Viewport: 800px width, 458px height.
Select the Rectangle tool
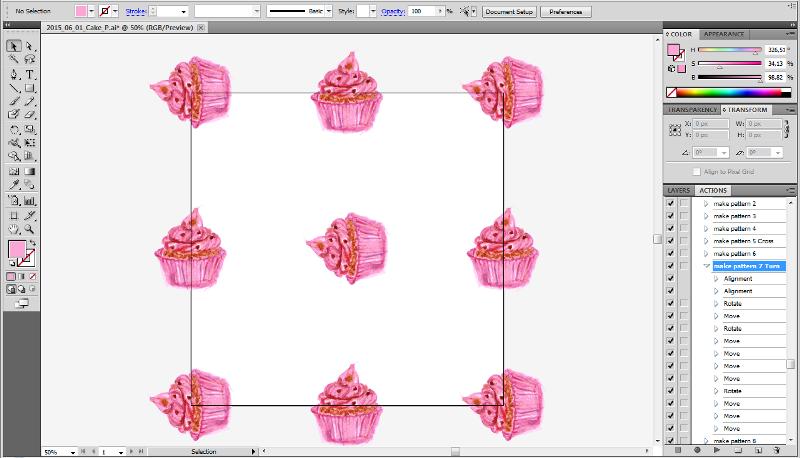click(30, 88)
